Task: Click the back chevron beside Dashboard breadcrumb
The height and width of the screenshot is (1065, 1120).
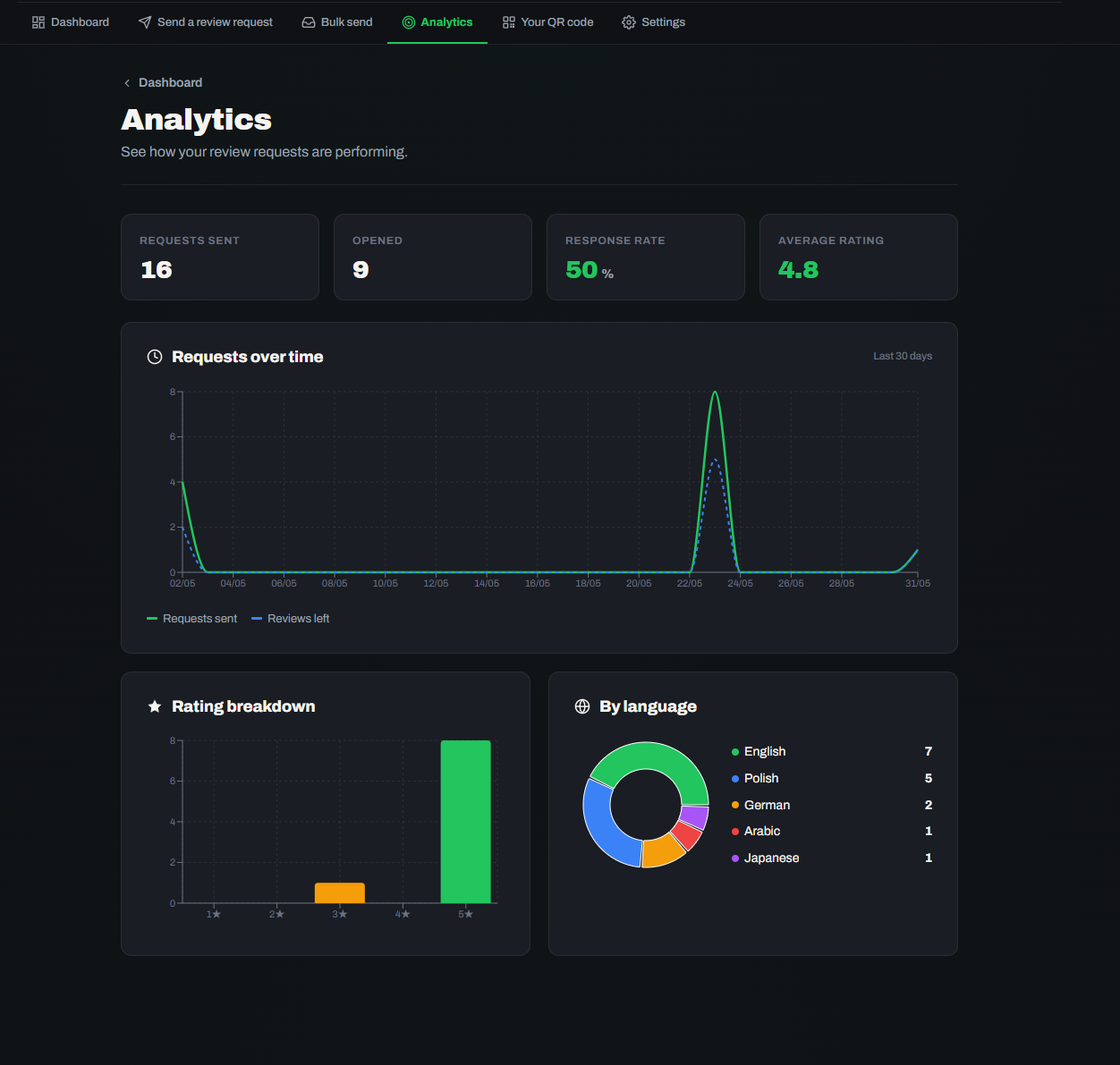Action: (127, 83)
